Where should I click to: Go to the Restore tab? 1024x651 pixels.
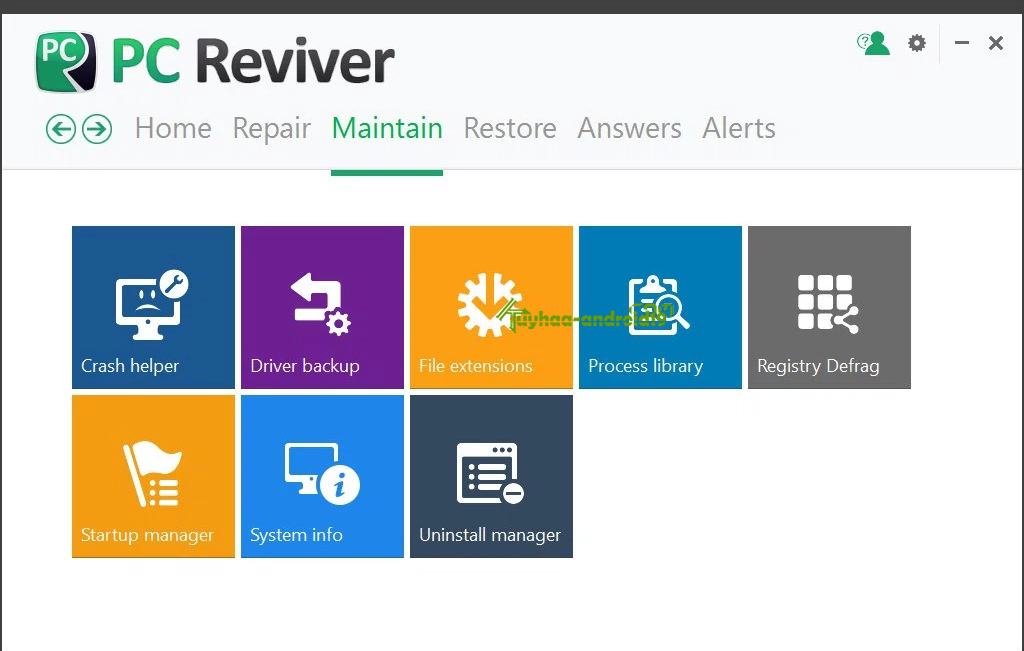[510, 128]
